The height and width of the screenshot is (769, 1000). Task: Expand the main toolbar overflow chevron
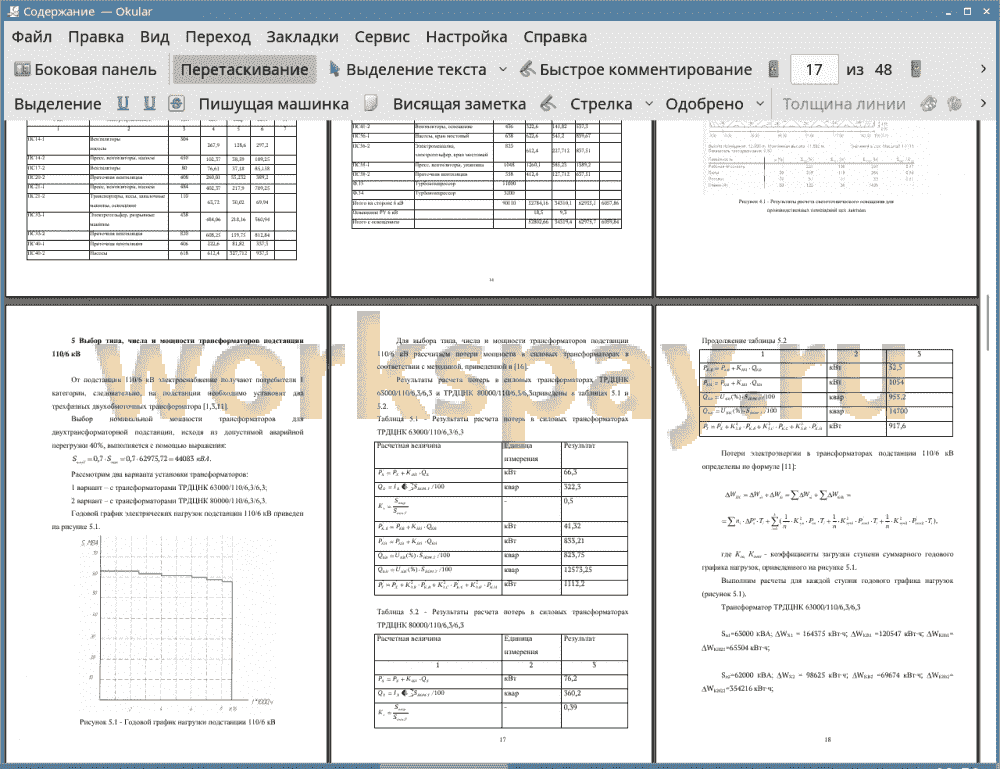(x=983, y=69)
